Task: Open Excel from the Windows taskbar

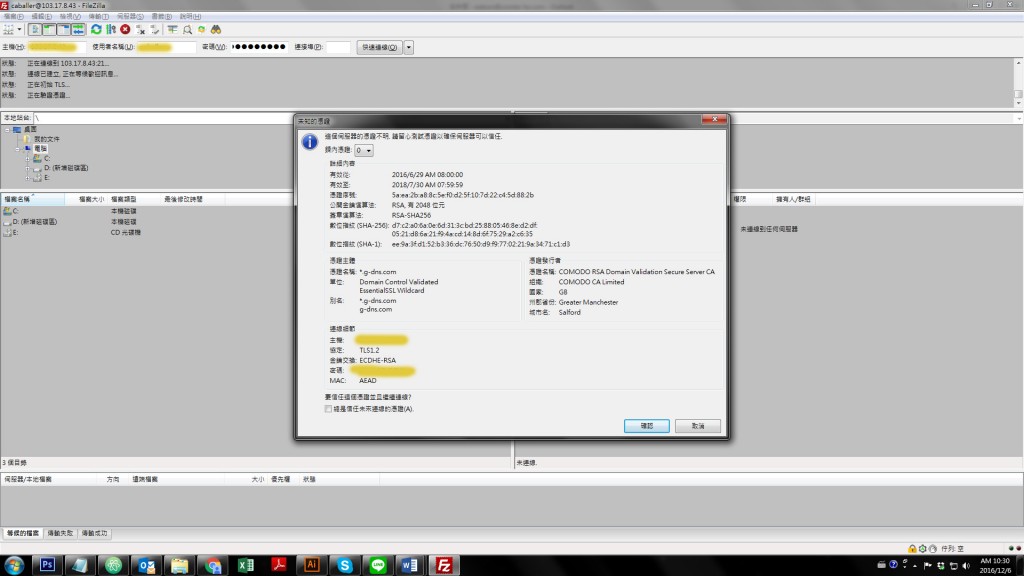Action: point(246,565)
